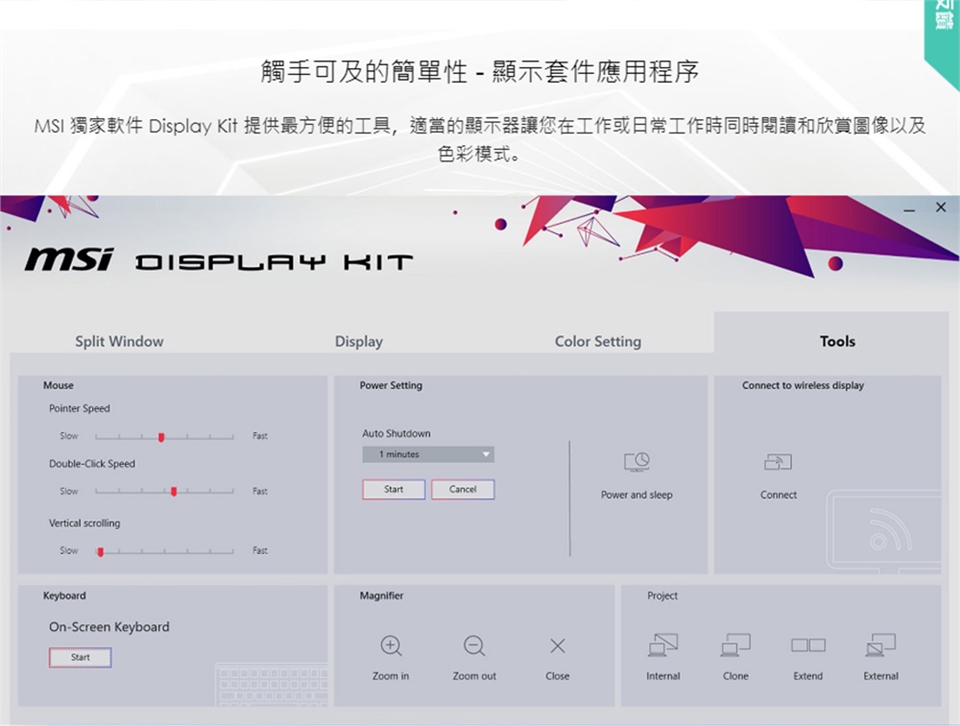Start the On-Screen Keyboard
This screenshot has height=726, width=960.
(x=80, y=658)
